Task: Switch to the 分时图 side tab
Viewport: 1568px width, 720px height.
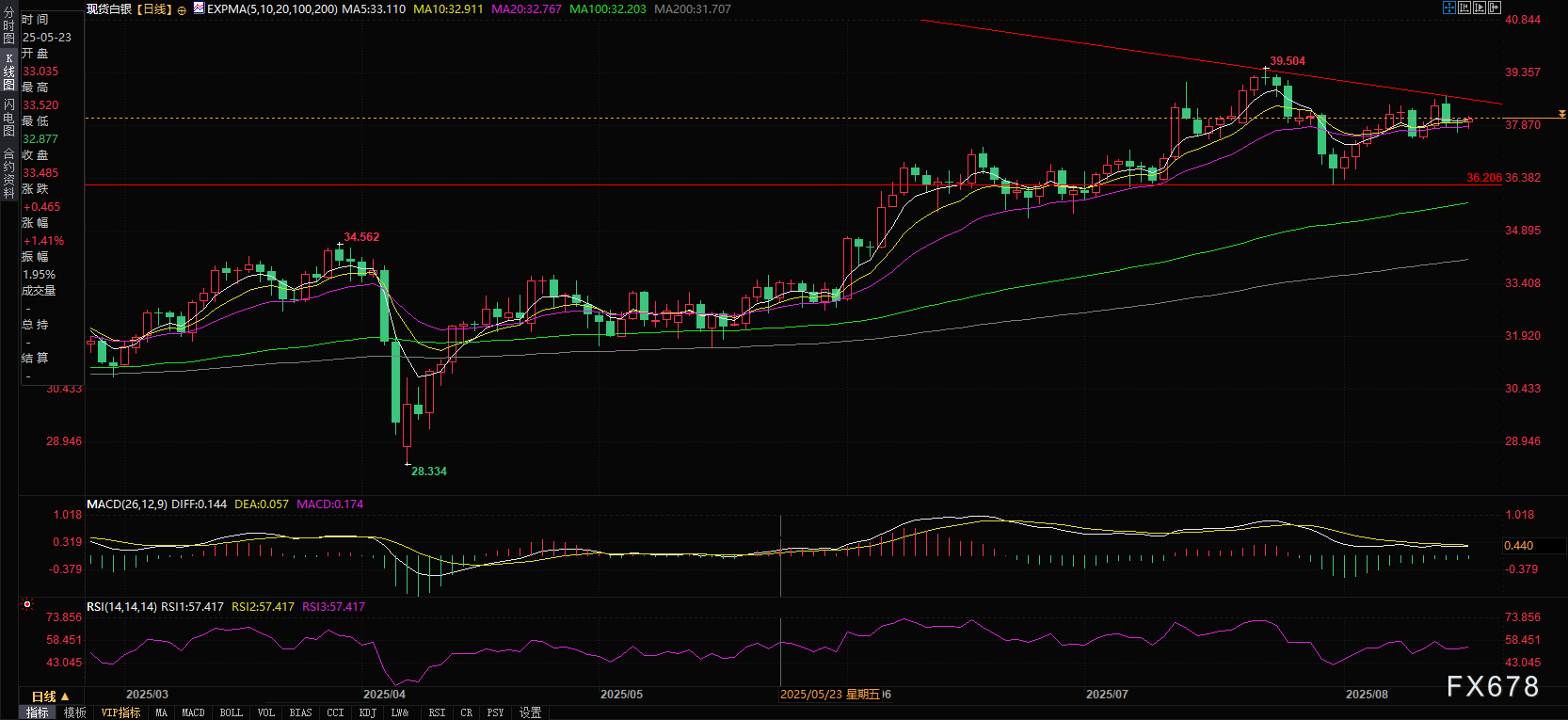Action: (x=8, y=25)
